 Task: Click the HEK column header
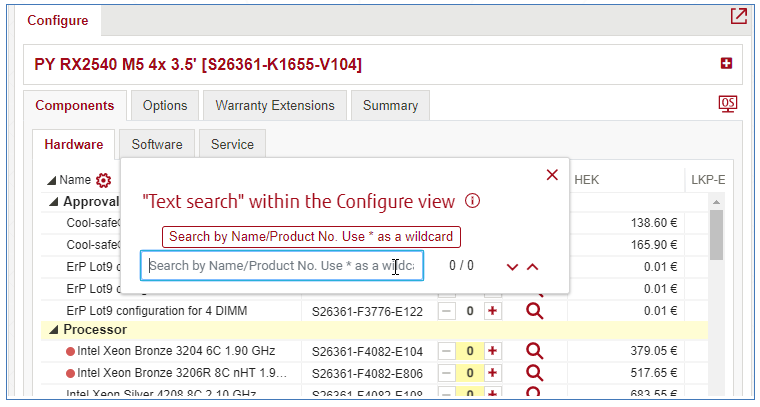point(586,180)
